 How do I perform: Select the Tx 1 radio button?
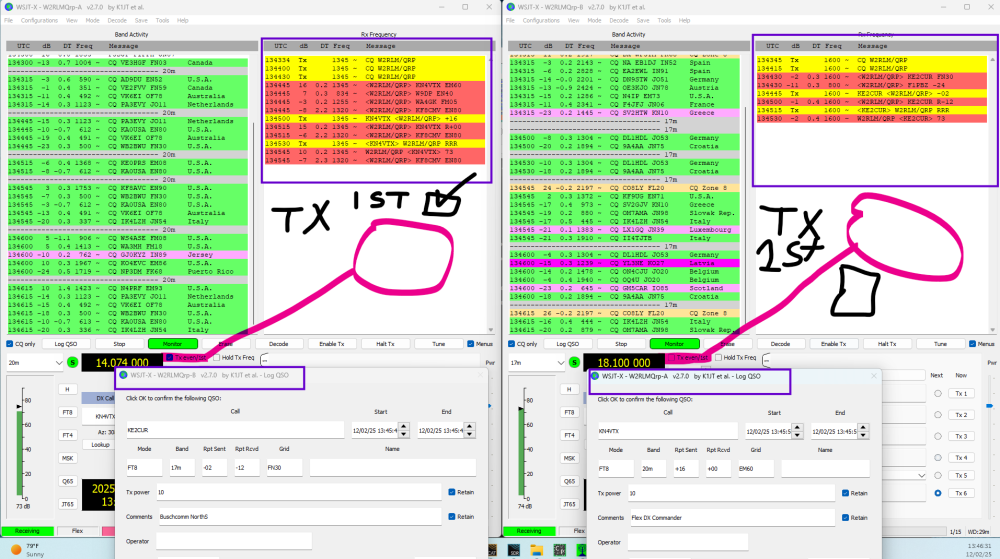tap(938, 394)
